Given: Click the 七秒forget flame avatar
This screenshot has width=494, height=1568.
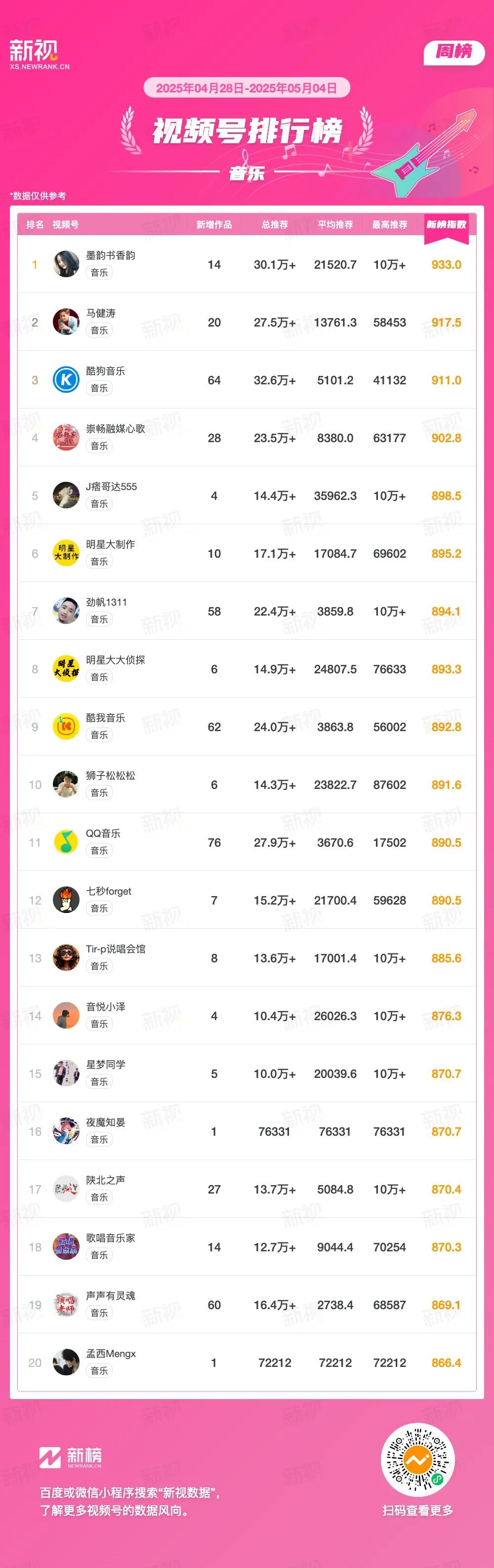Looking at the screenshot, I should tap(66, 900).
